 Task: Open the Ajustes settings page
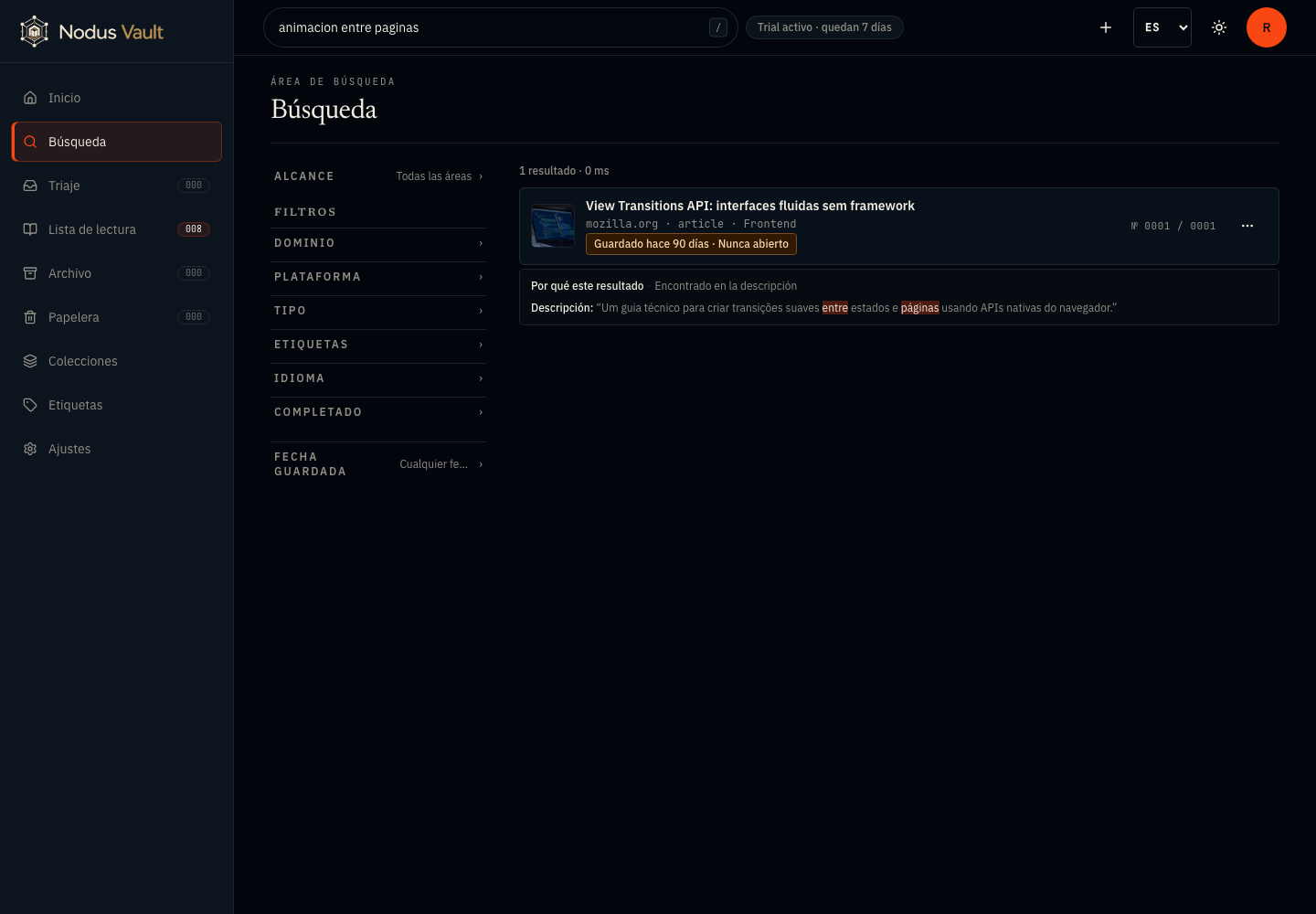117,449
